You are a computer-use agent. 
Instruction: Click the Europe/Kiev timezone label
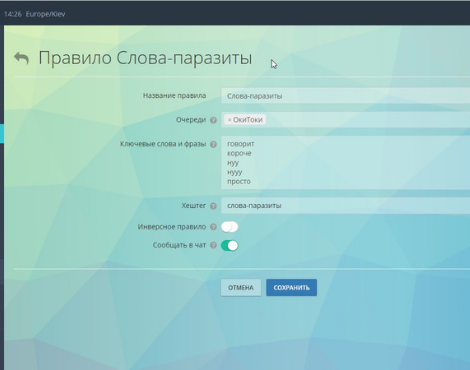tap(45, 14)
